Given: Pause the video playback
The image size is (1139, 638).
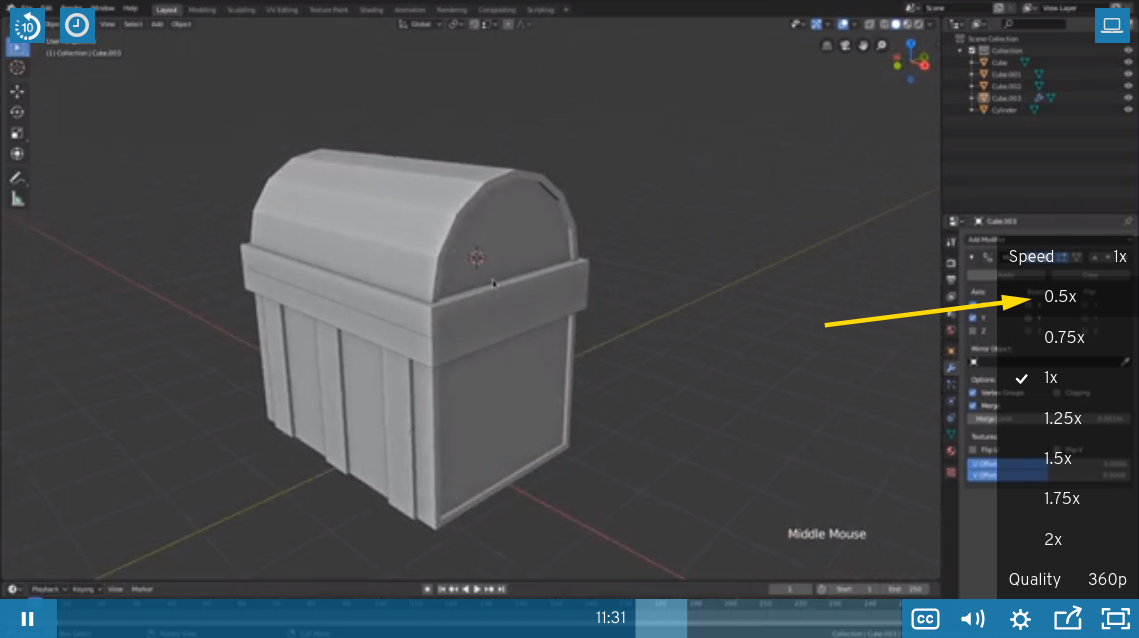Looking at the screenshot, I should pos(28,619).
